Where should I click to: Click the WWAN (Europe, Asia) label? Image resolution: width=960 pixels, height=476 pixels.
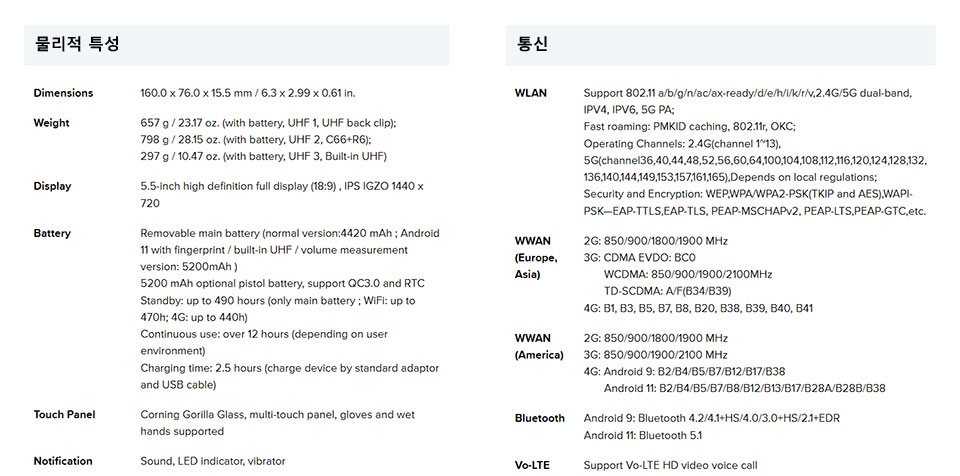pos(536,258)
